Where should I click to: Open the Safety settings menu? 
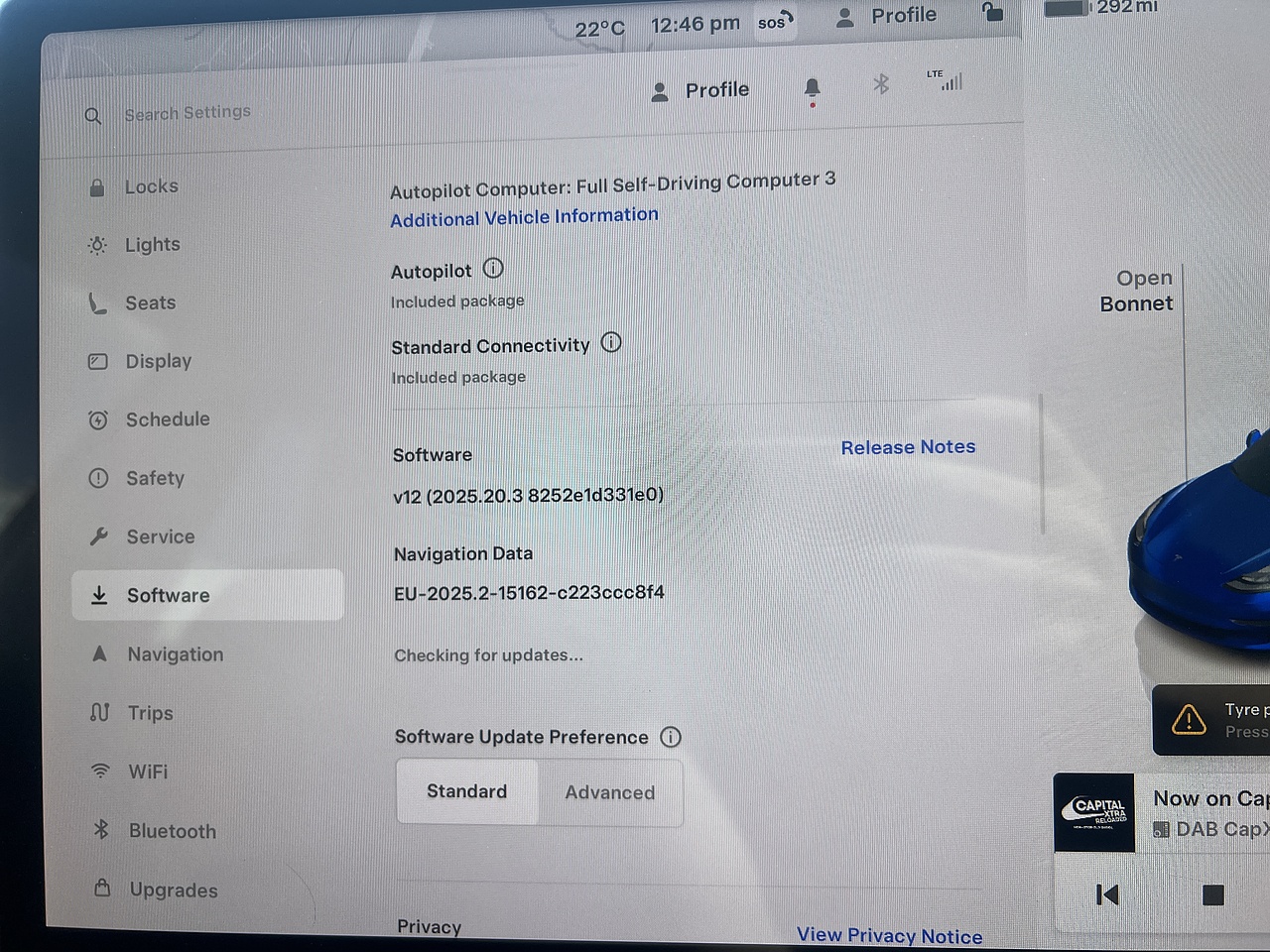[155, 478]
